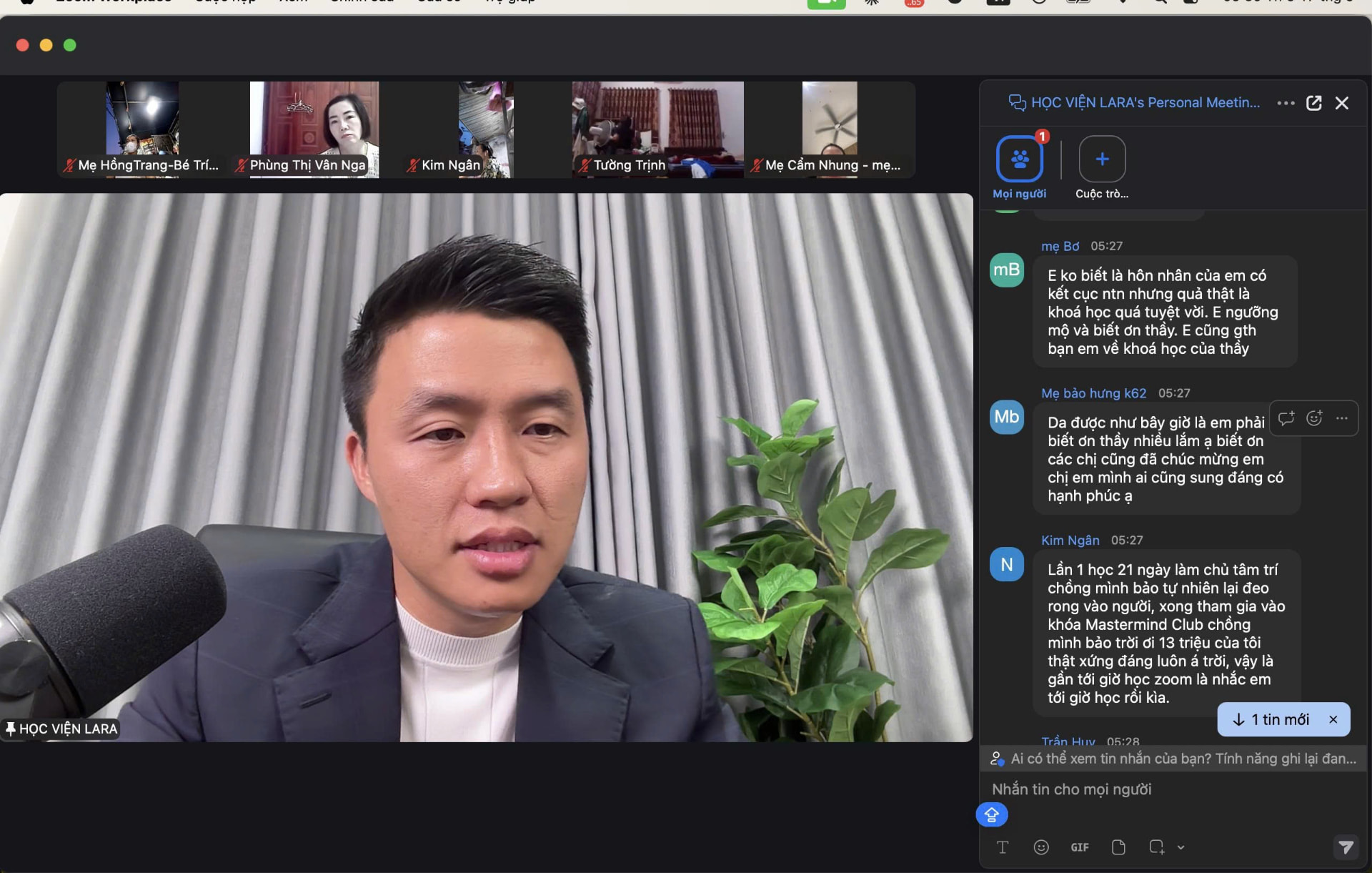
Task: Click message starting 'Lần 1 học 21 ngày'
Action: pyautogui.click(x=1166, y=633)
